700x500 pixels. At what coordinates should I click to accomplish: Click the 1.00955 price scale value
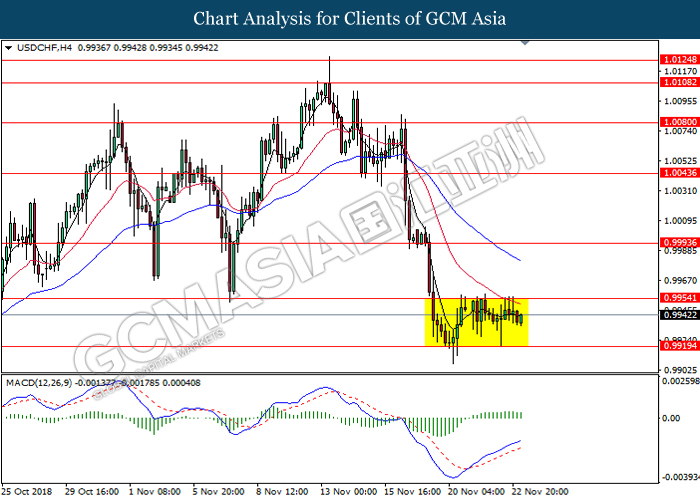681,101
